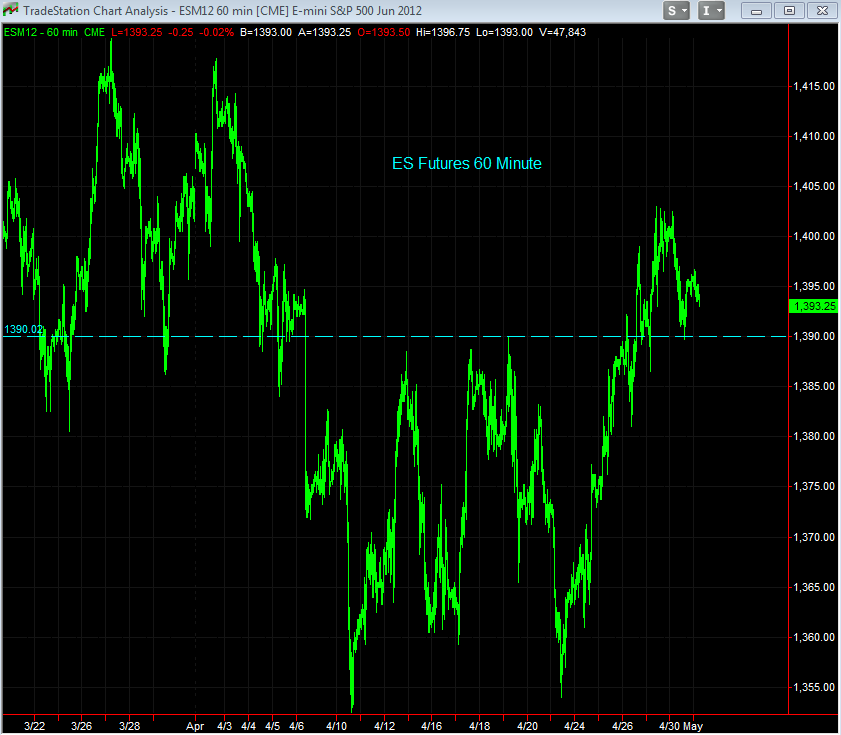Select the ES Futures 60 Minute chart annotation
Image resolution: width=841 pixels, height=735 pixels.
click(467, 164)
